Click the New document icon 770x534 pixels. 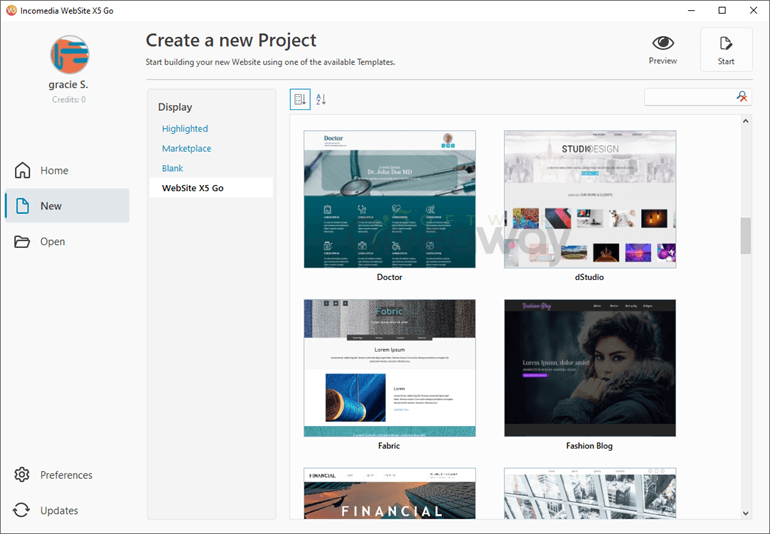[x=23, y=206]
